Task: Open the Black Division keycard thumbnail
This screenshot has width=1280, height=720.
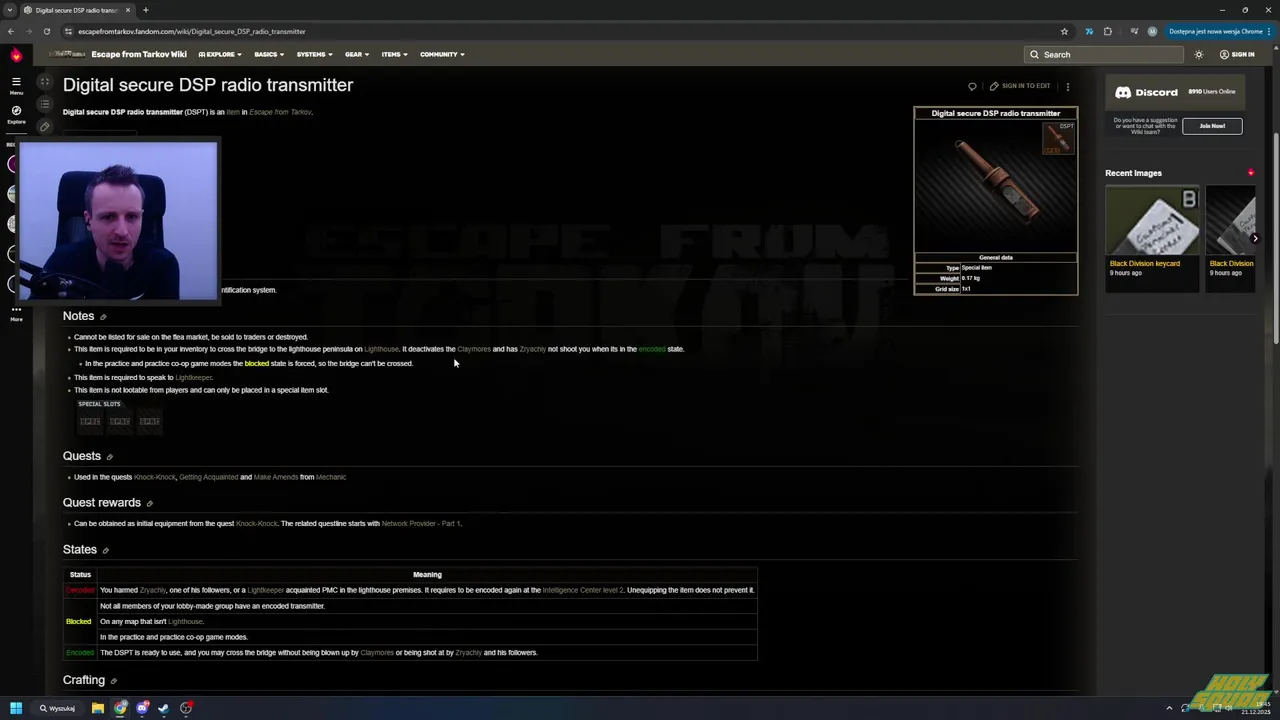Action: click(x=1152, y=220)
